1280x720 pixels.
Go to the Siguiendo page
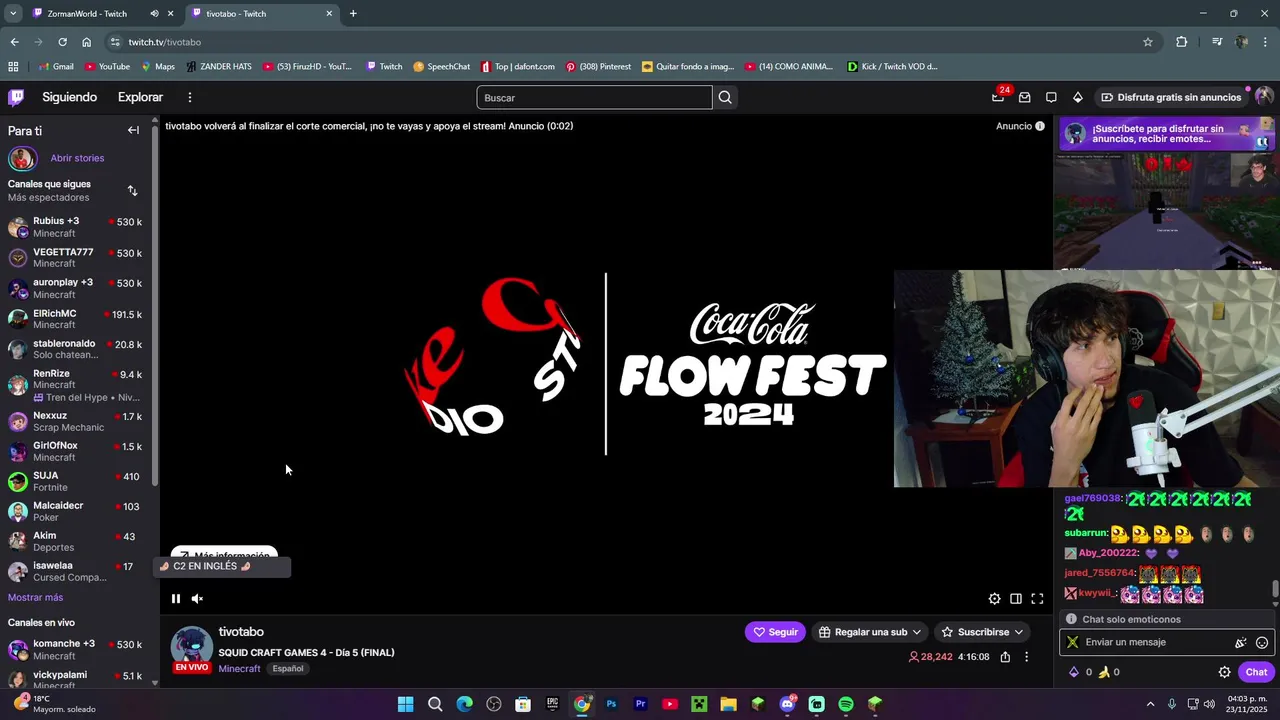tap(69, 97)
